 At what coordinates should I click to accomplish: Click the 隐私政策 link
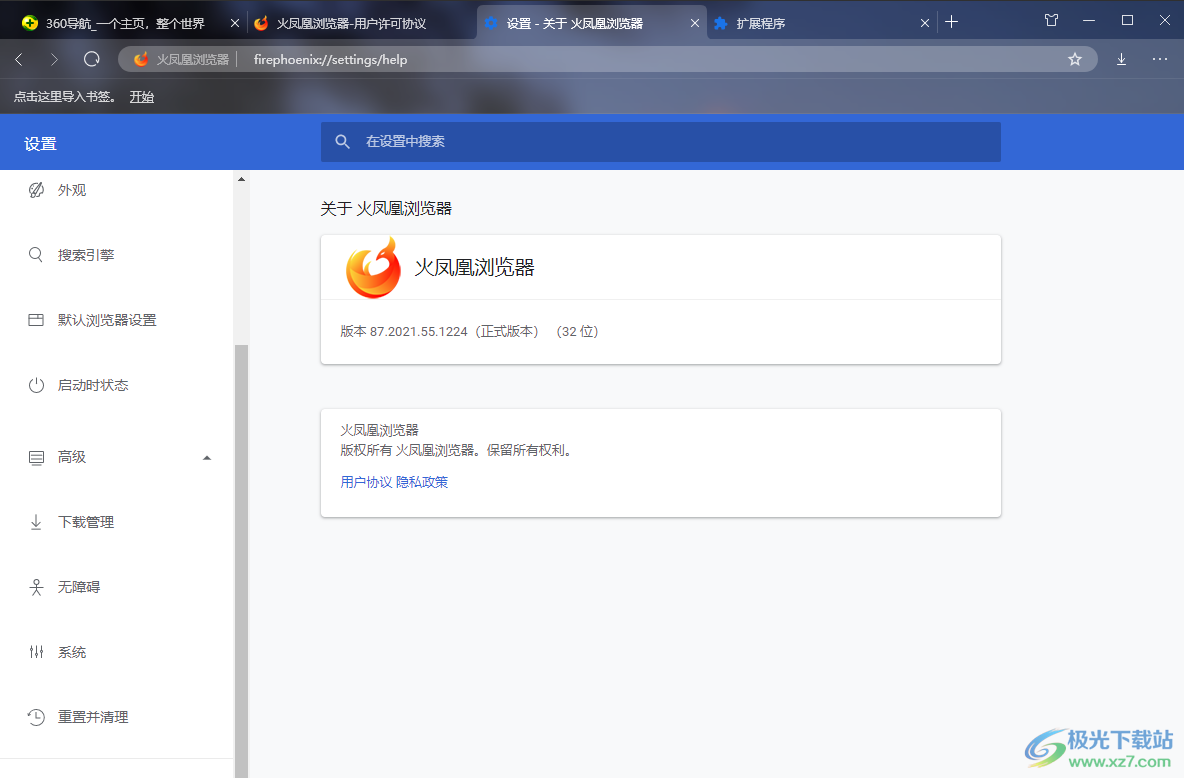(x=422, y=482)
